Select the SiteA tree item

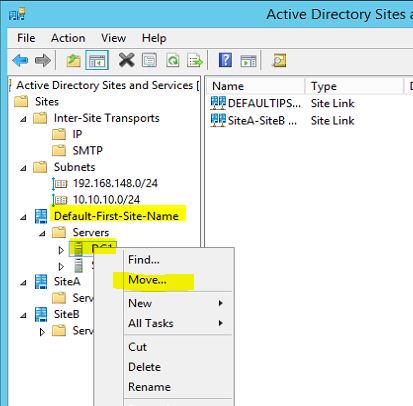pos(67,281)
